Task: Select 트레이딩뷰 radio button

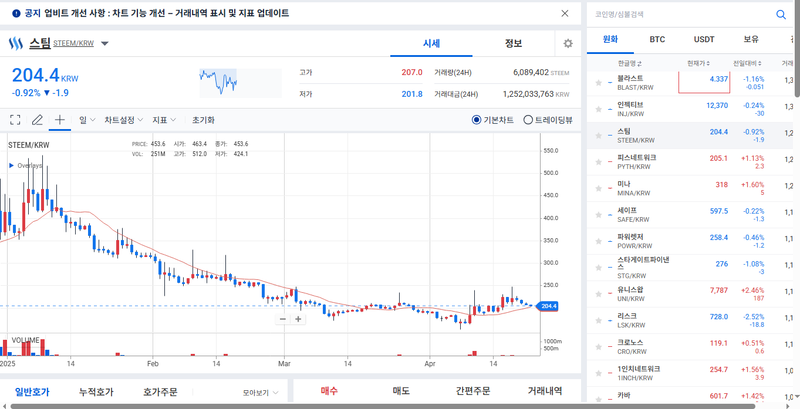Action: tap(529, 120)
